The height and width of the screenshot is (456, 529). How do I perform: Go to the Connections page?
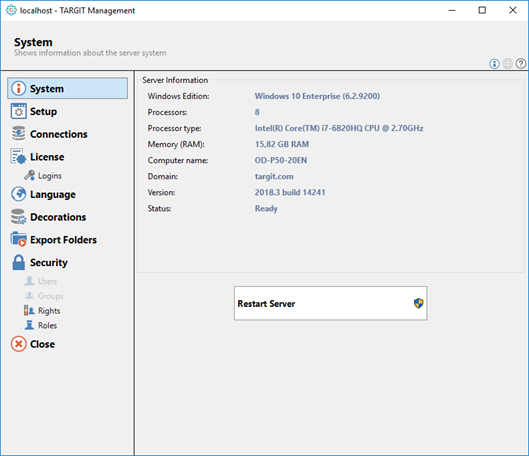coord(58,134)
